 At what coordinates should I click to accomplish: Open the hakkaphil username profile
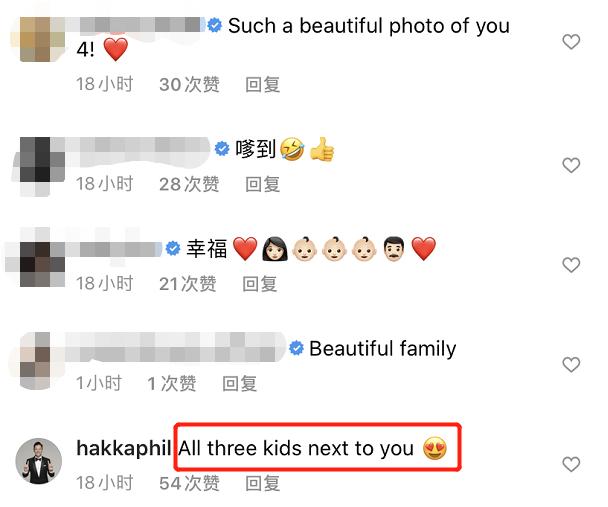point(124,448)
